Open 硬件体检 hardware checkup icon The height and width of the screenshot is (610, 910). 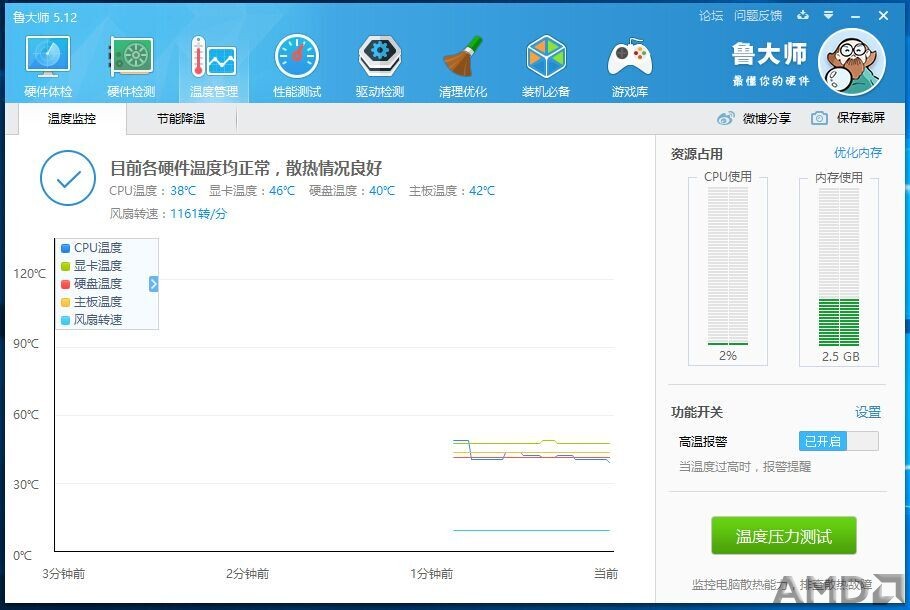pyautogui.click(x=48, y=57)
